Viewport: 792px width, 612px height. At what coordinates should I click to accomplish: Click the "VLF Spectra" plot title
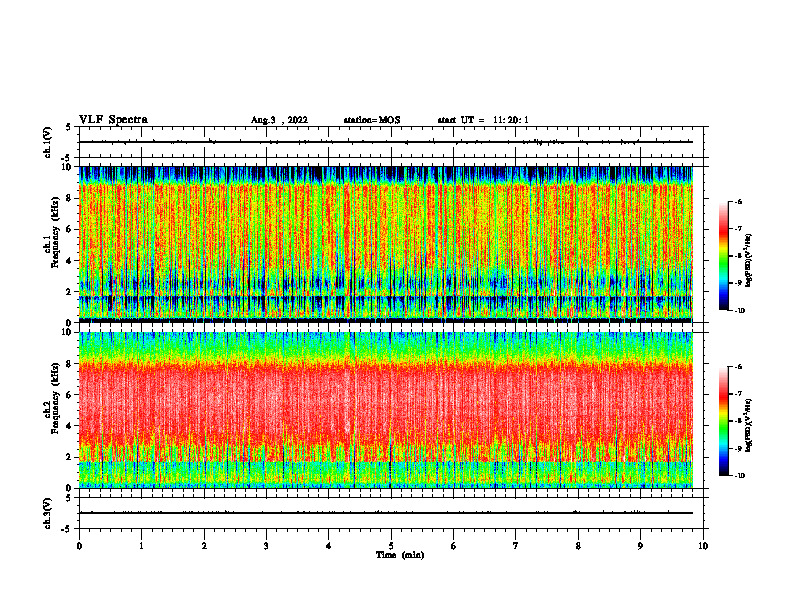coord(113,120)
